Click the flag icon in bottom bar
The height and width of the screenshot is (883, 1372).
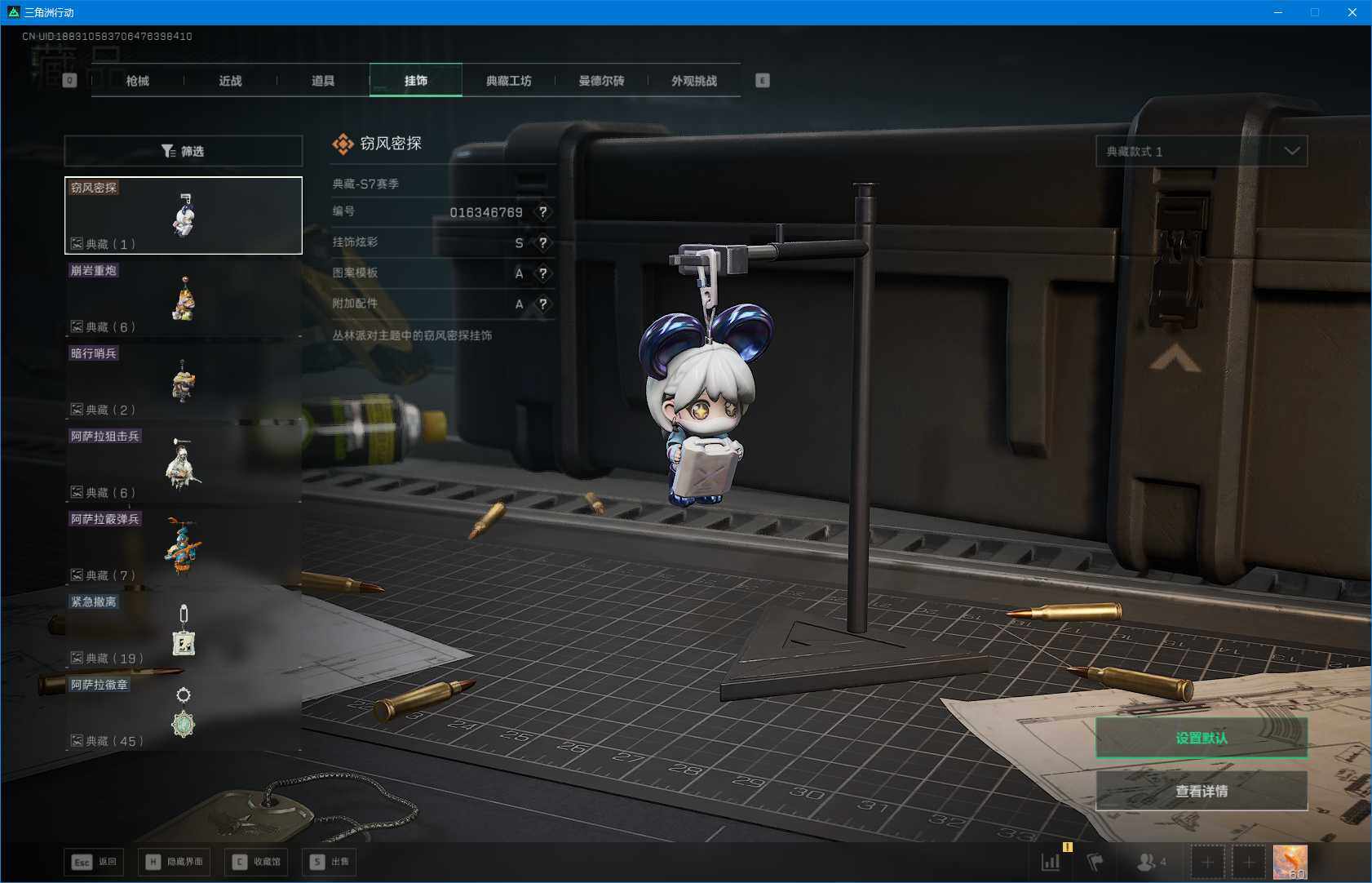coord(1095,862)
